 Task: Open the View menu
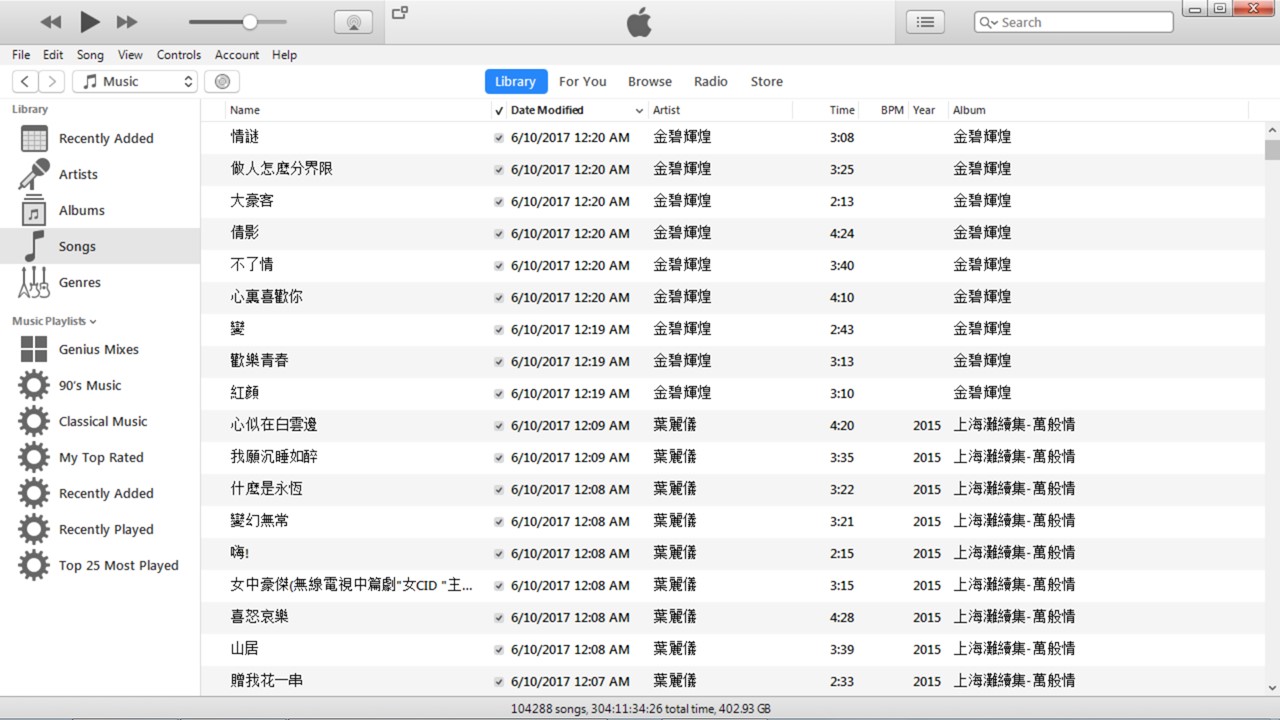pos(130,55)
